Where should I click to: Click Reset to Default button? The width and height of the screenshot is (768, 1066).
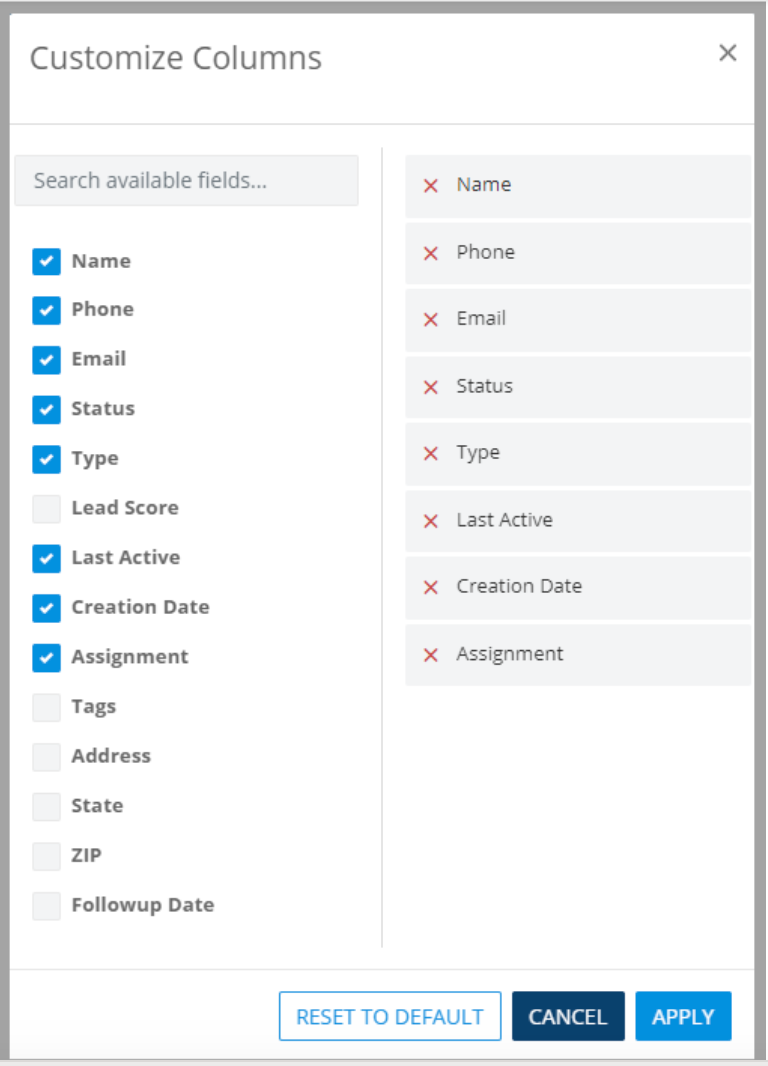(390, 1016)
